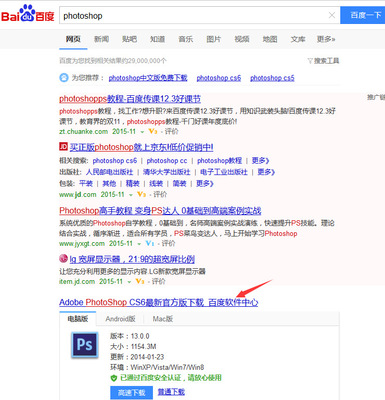Open Photoshop高手教程 变身PS达人 result
Image resolution: width=385 pixels, height=400 pixels.
(160, 211)
